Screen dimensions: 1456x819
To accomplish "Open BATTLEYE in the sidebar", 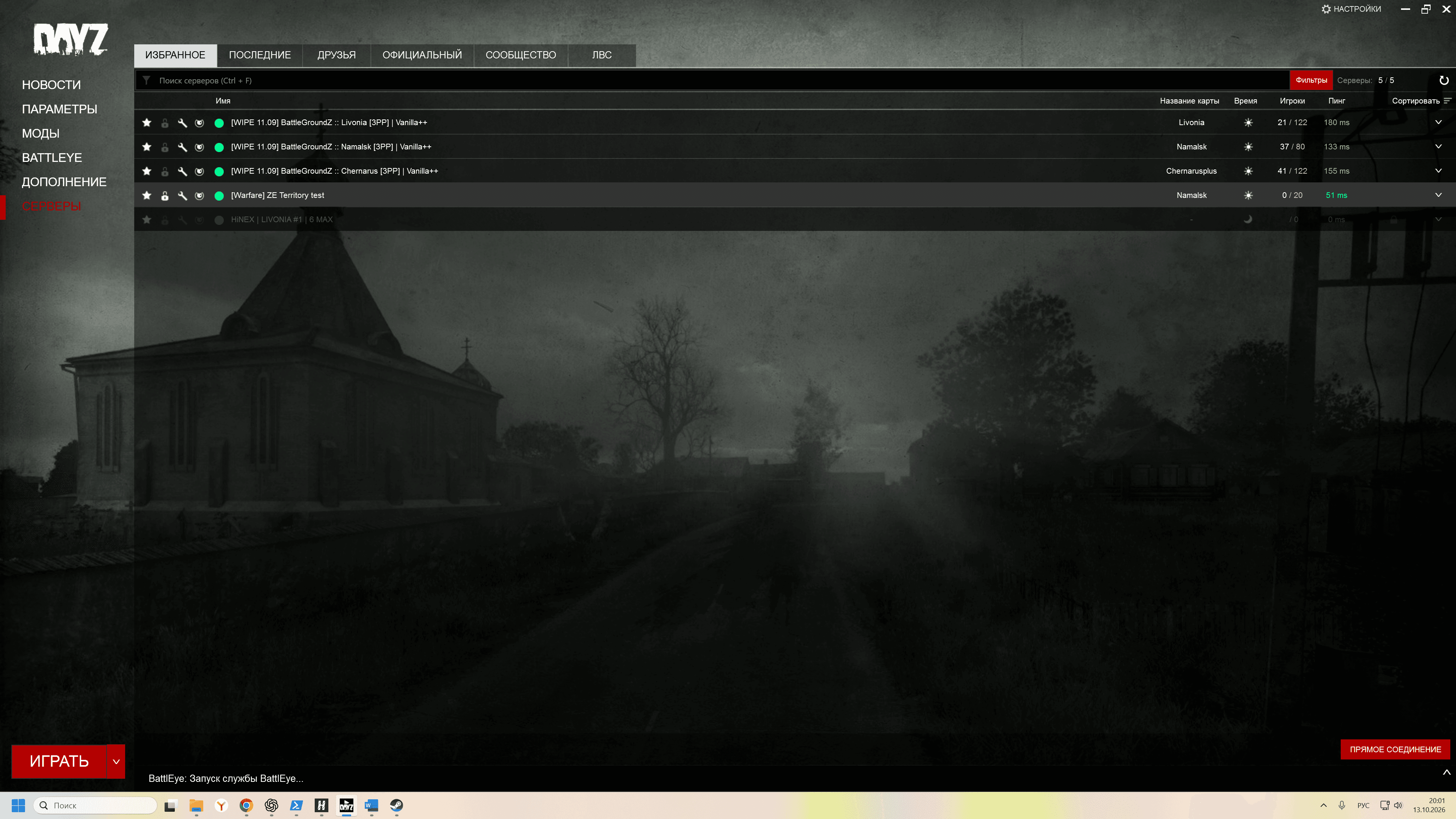I will [x=52, y=158].
